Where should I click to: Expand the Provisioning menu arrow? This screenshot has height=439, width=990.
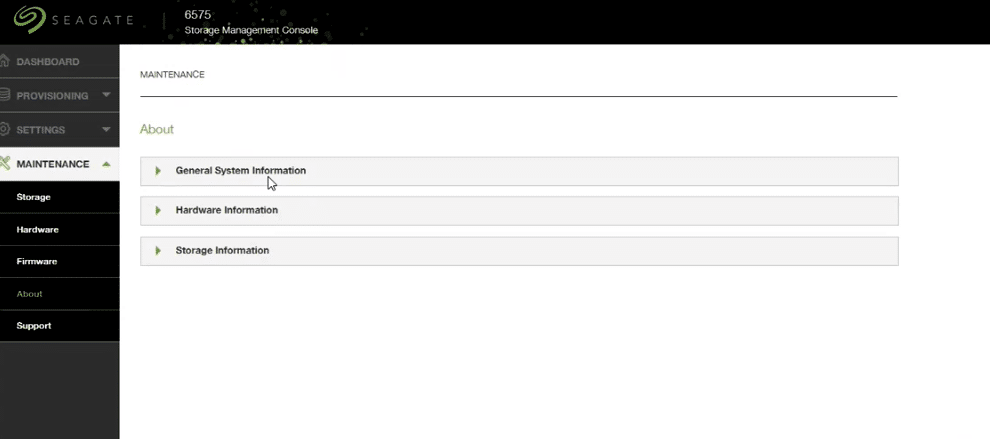(106, 95)
